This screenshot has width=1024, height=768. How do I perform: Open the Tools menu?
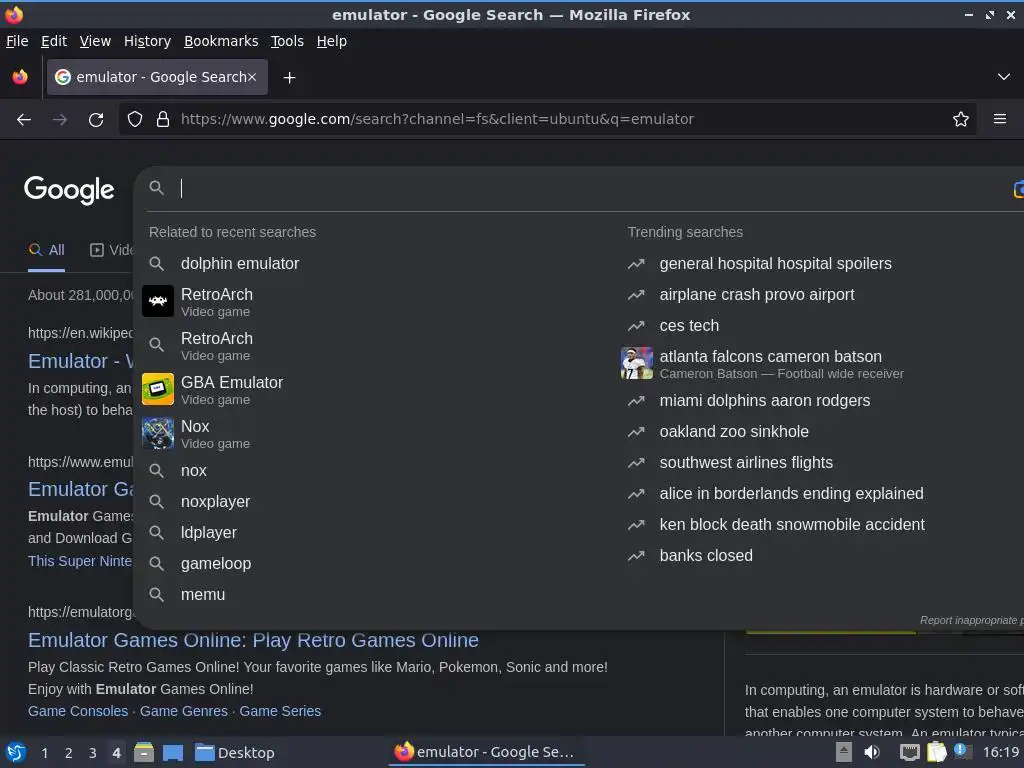point(287,41)
